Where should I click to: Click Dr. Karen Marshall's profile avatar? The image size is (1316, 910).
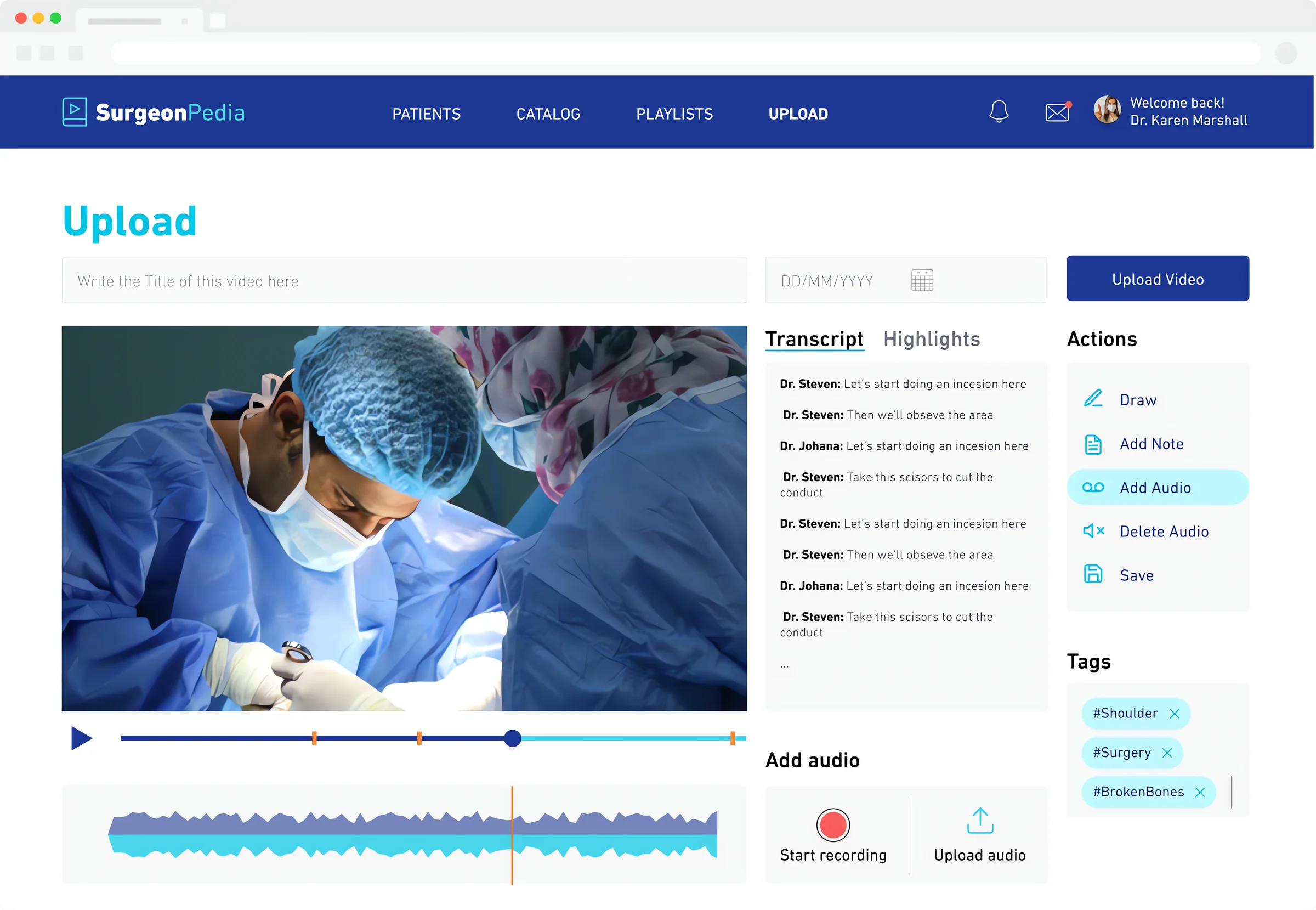click(1107, 110)
